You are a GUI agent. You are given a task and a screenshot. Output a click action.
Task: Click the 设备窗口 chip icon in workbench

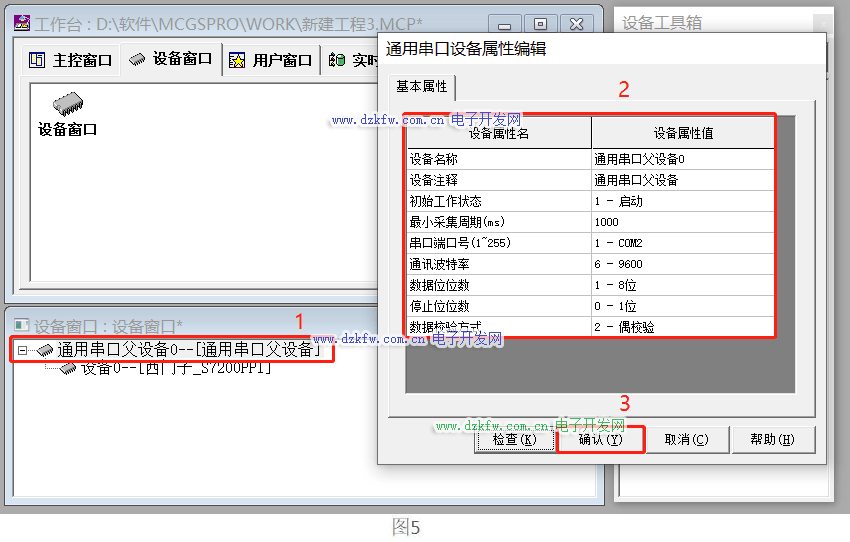(67, 104)
